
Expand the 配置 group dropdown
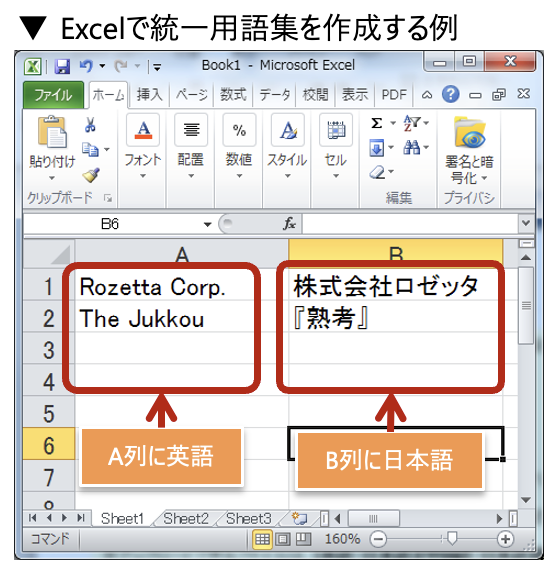191,176
